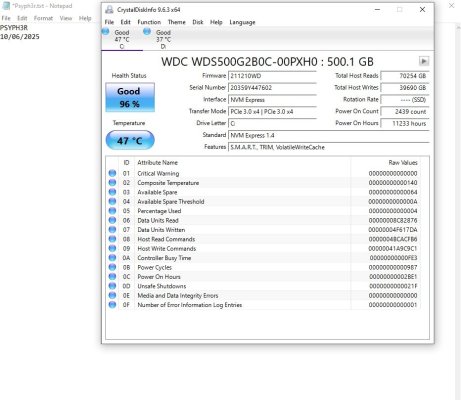
Task: Click the Attribute Name column header
Action: (x=158, y=163)
